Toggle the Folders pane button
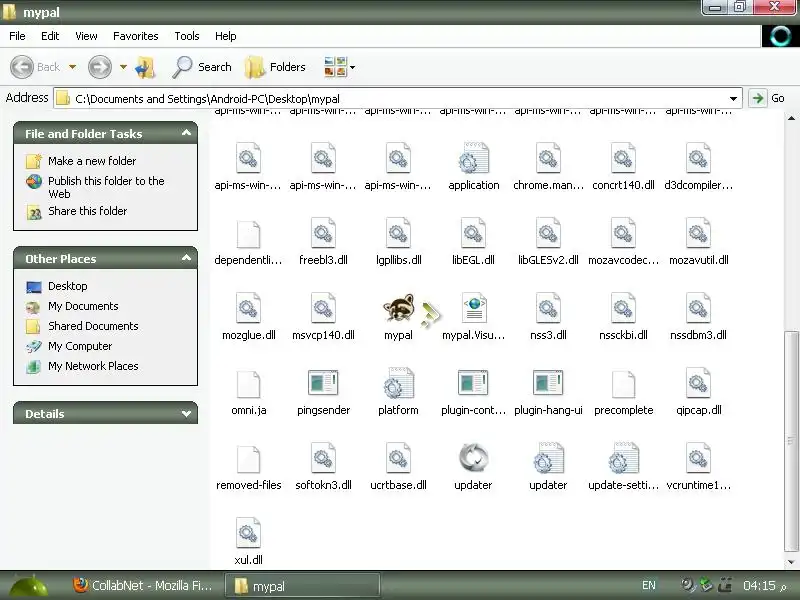 point(275,67)
